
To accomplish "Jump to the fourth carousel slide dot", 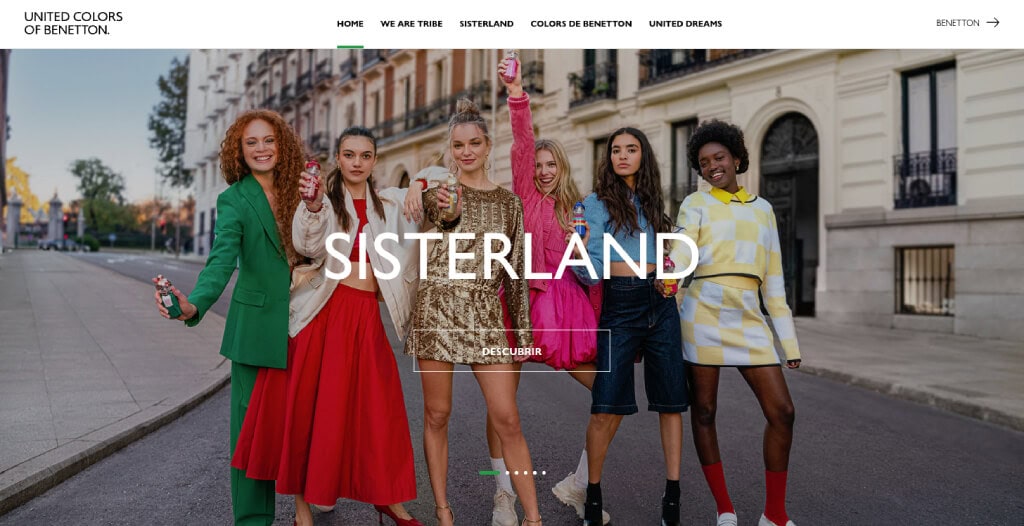I will (526, 473).
